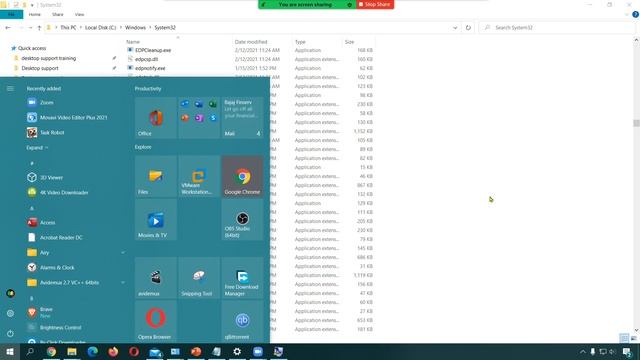Open the Office tile

(x=156, y=118)
